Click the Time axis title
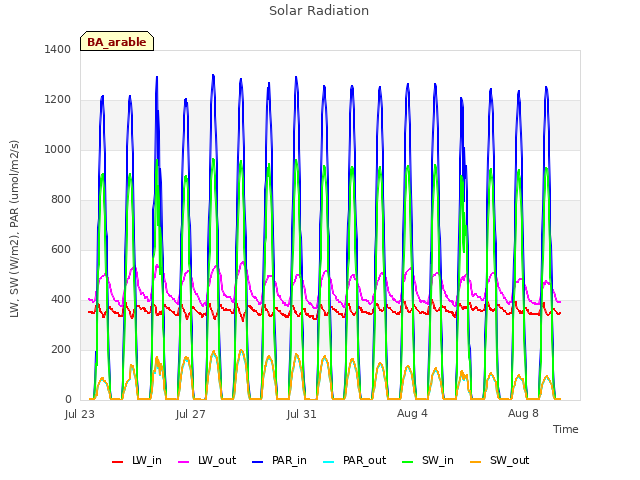Viewport: 640px width, 480px height. (566, 429)
